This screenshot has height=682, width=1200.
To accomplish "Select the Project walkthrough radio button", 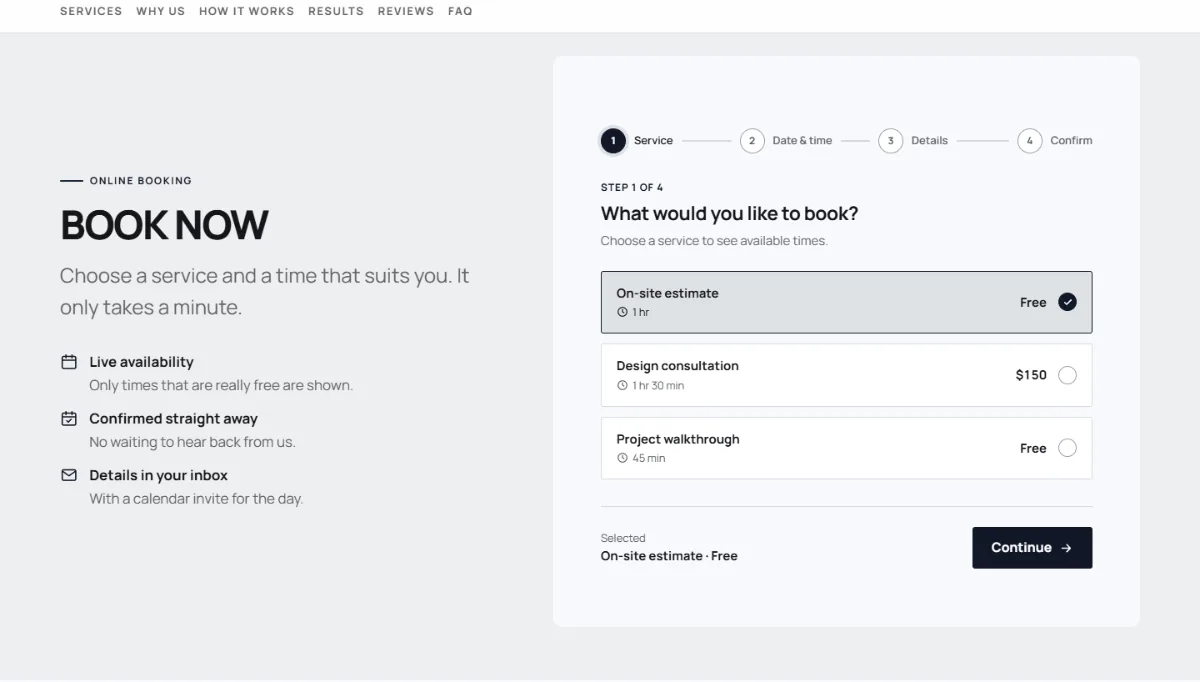I will pos(1067,448).
